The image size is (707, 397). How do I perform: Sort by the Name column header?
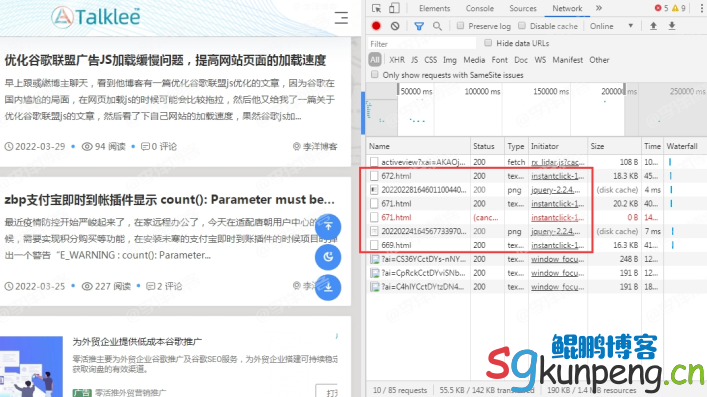pyautogui.click(x=418, y=146)
